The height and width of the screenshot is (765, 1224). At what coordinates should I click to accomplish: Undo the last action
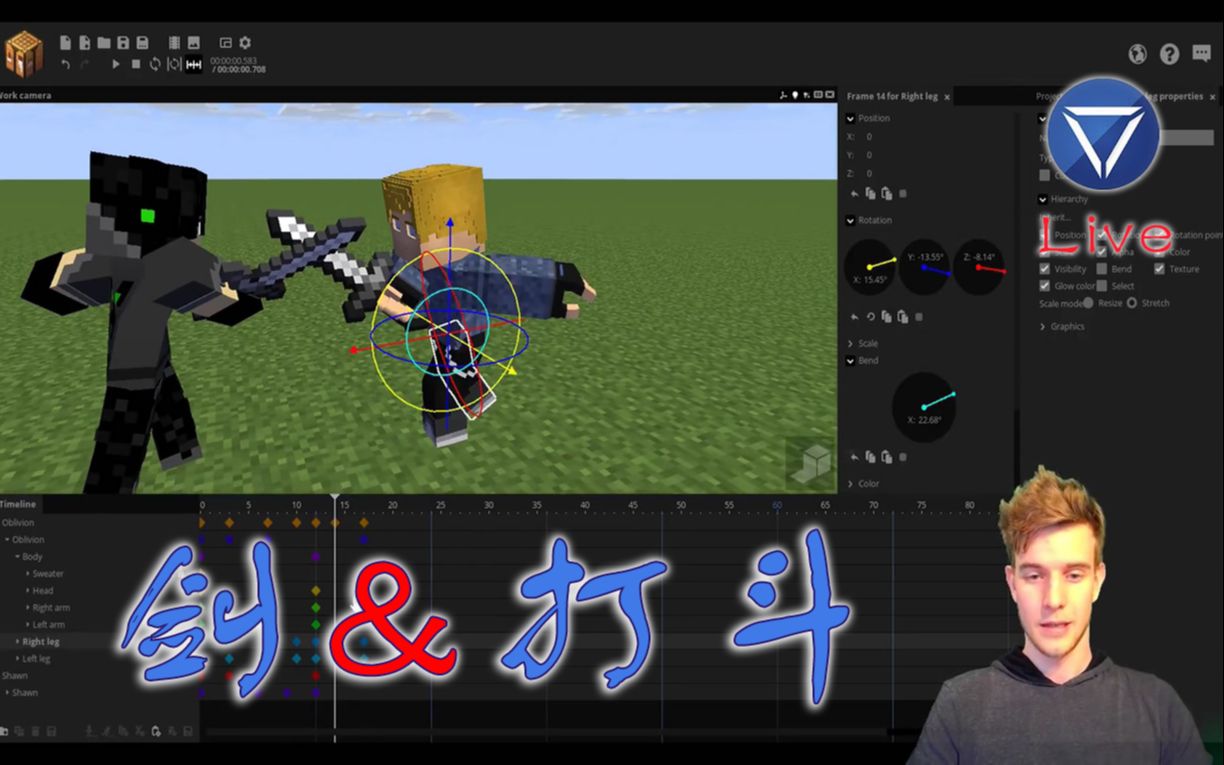click(x=66, y=64)
